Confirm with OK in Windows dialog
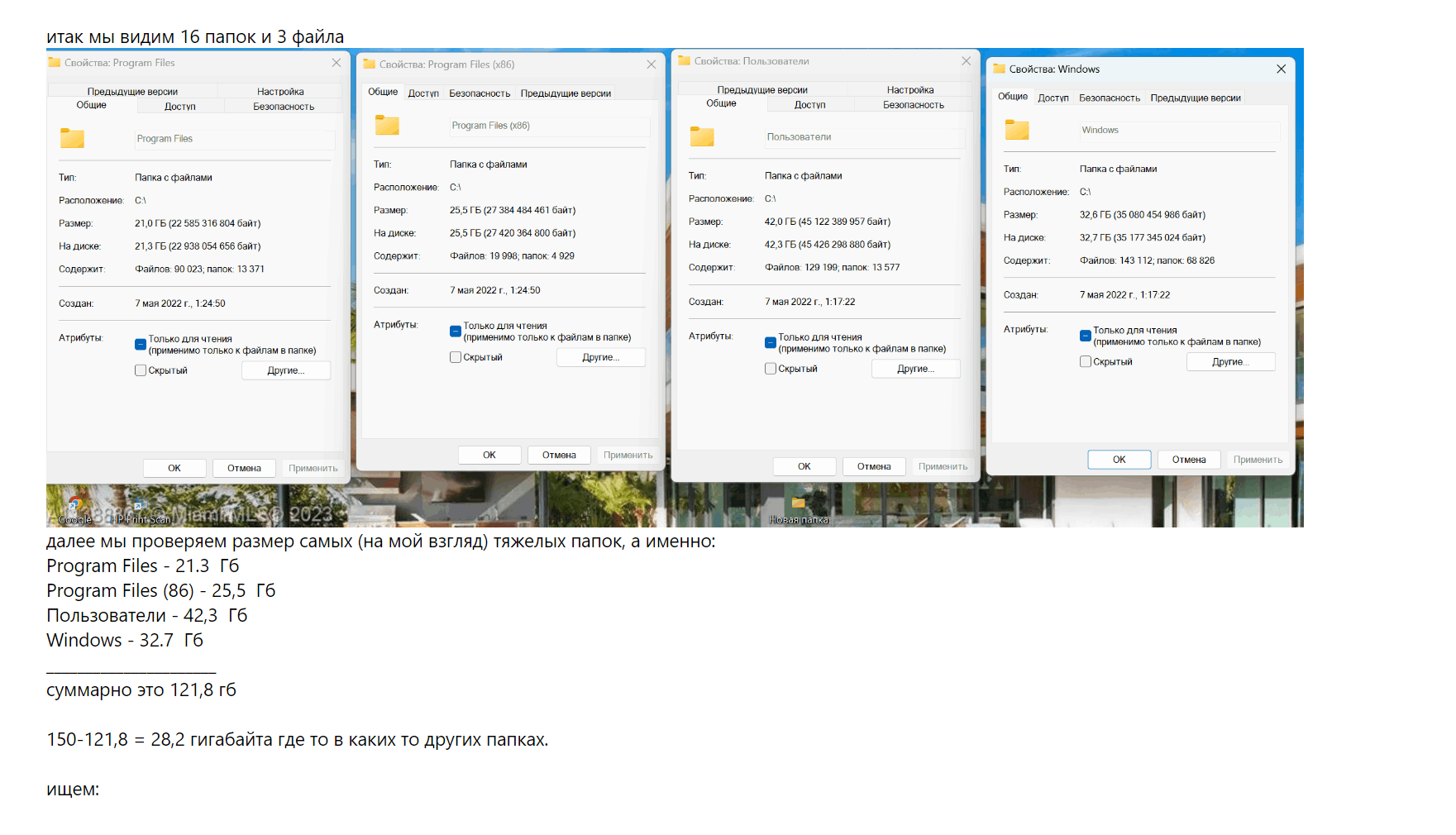The image size is (1456, 835). click(1119, 460)
